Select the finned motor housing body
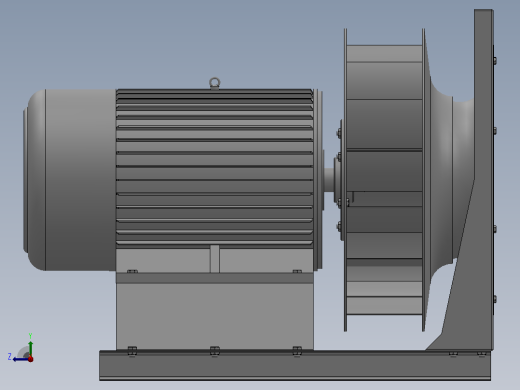 [215, 168]
